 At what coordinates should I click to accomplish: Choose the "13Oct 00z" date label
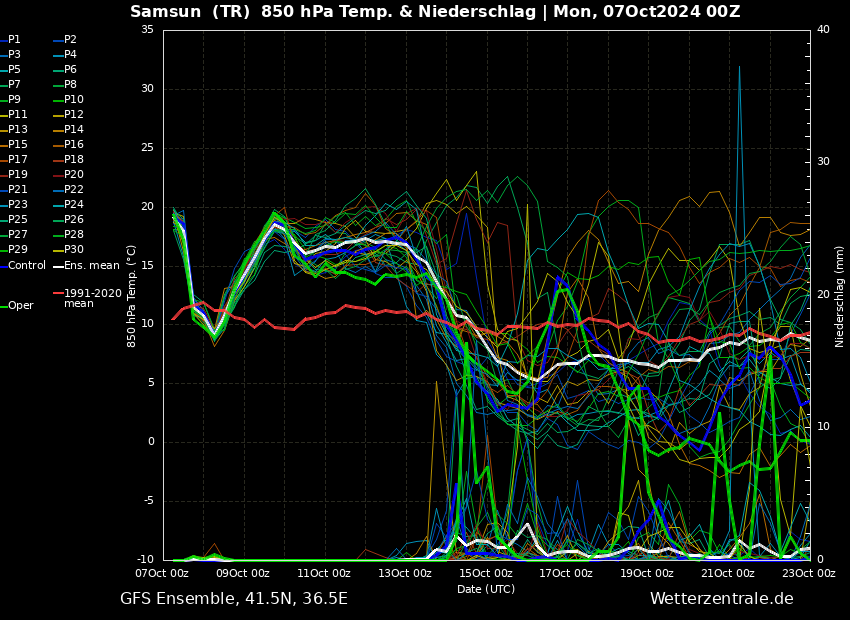(404, 573)
